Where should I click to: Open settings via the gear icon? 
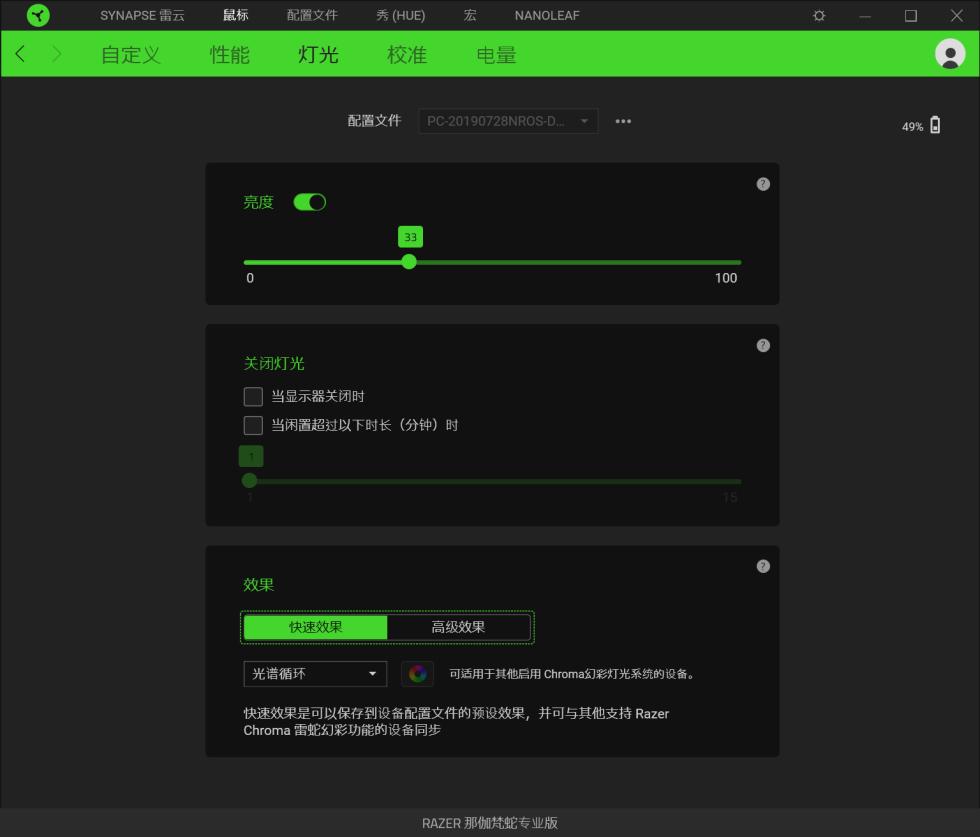(819, 16)
